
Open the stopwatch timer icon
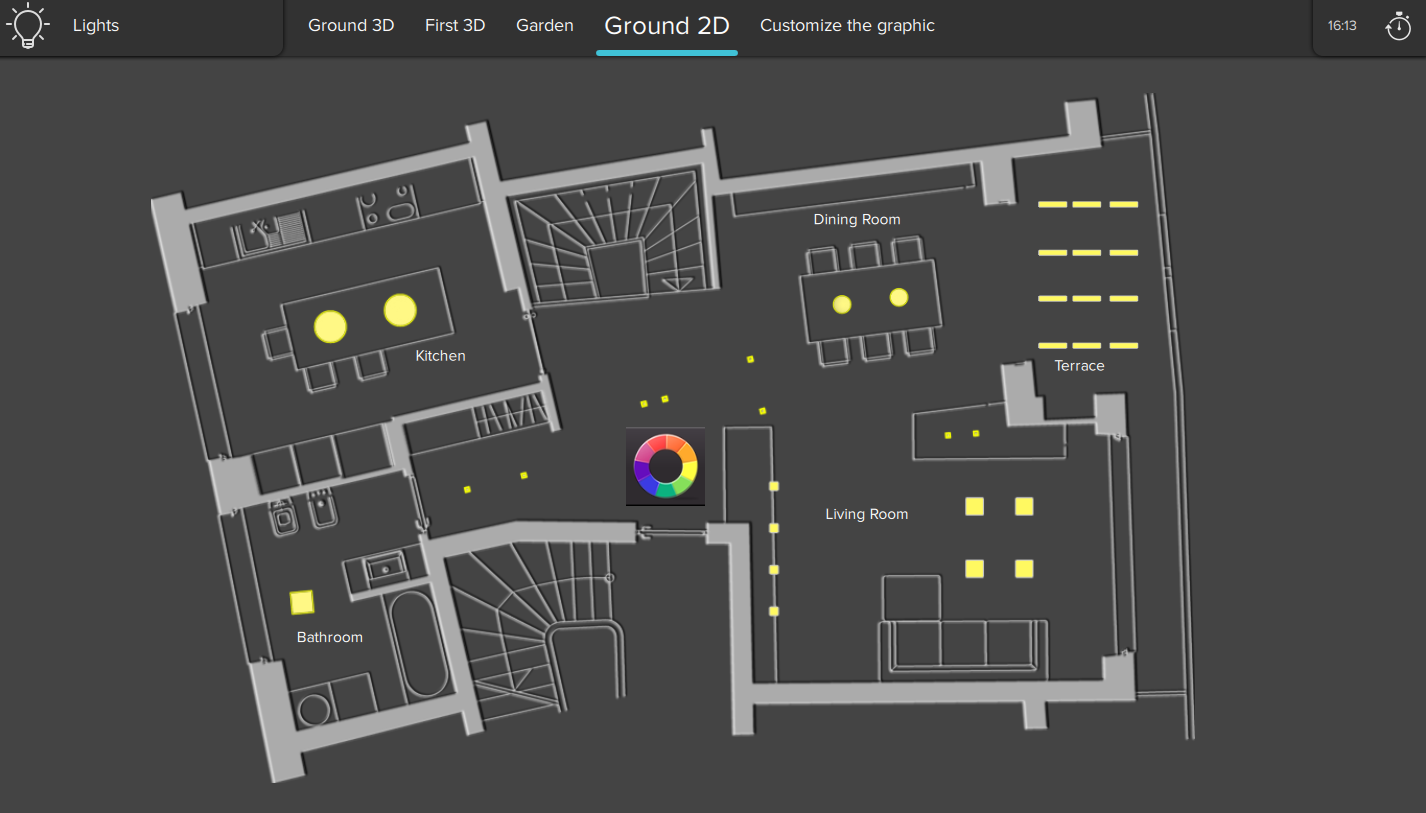(x=1398, y=26)
